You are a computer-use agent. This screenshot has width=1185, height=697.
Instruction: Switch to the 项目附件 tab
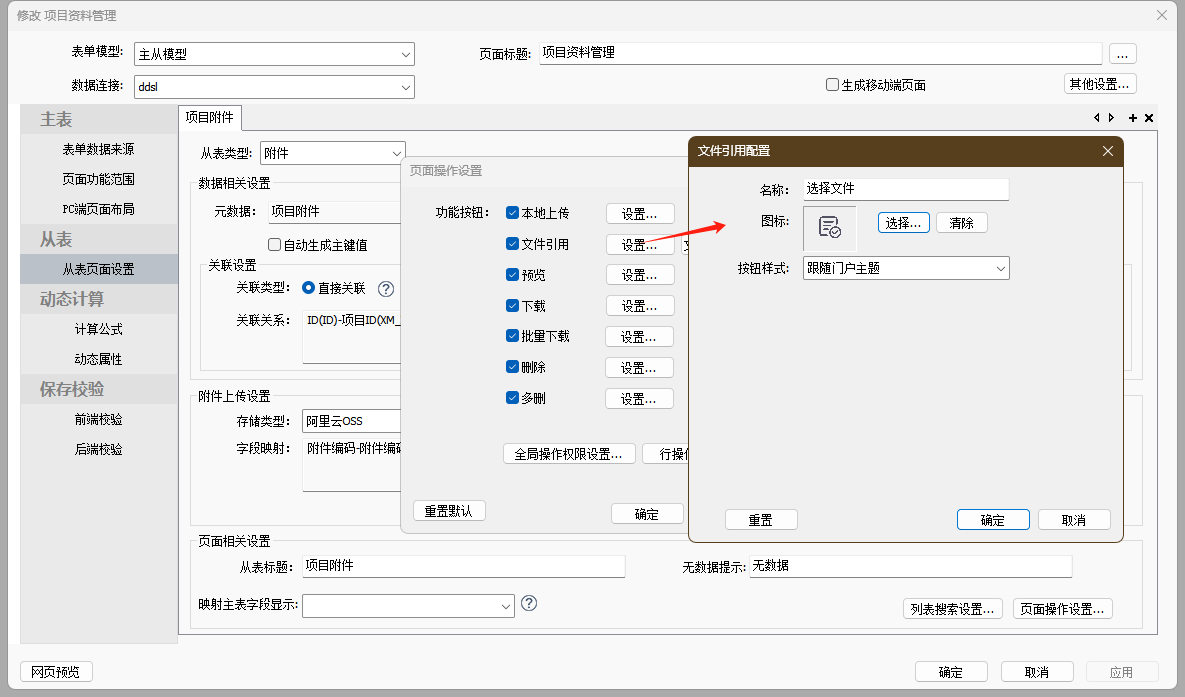coord(210,118)
